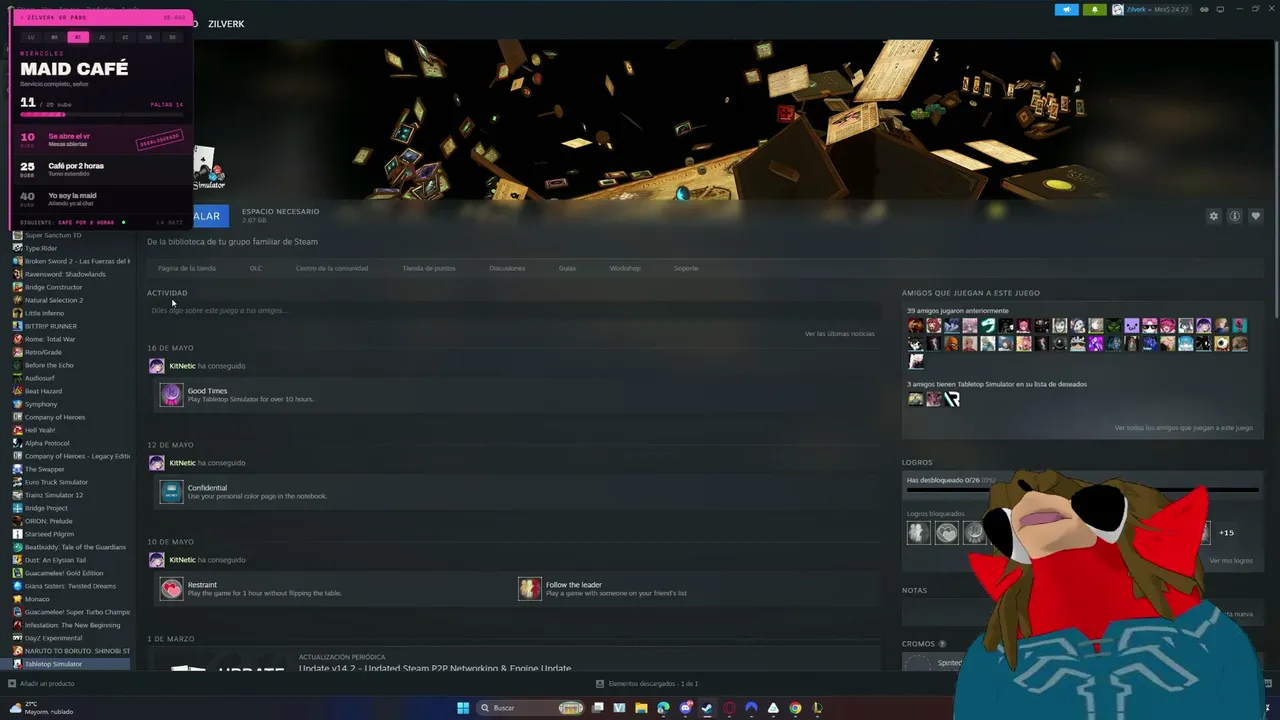This screenshot has width=1280, height=720.
Task: Open File Explorer from the taskbar
Action: pyautogui.click(x=641, y=708)
